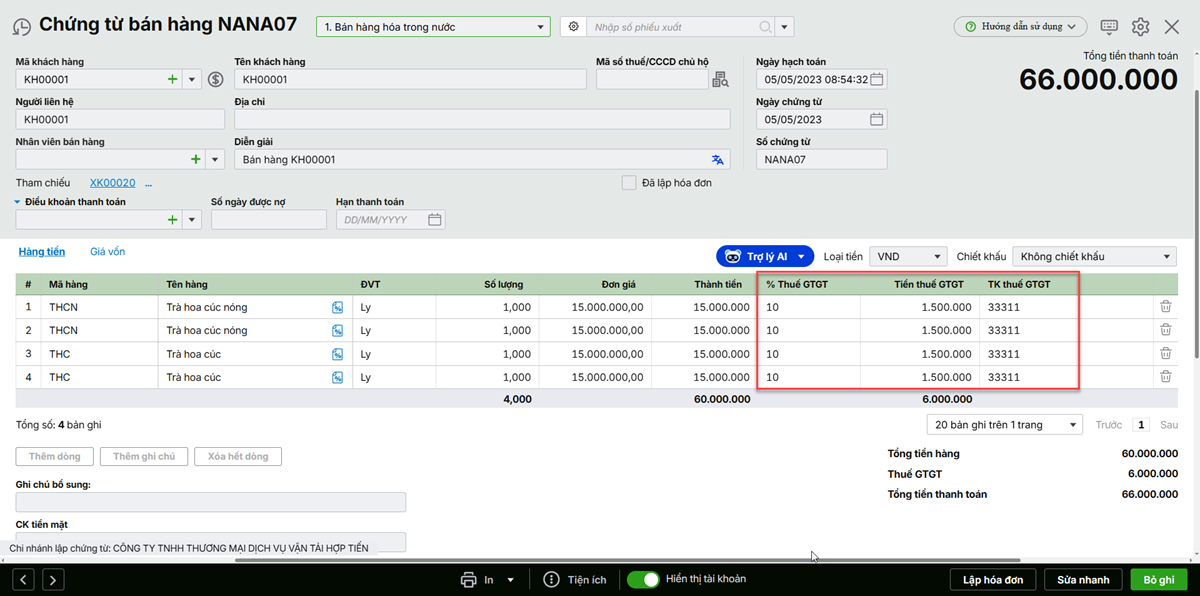The height and width of the screenshot is (596, 1200).
Task: Switch to the Giá vốn tab
Action: click(107, 252)
